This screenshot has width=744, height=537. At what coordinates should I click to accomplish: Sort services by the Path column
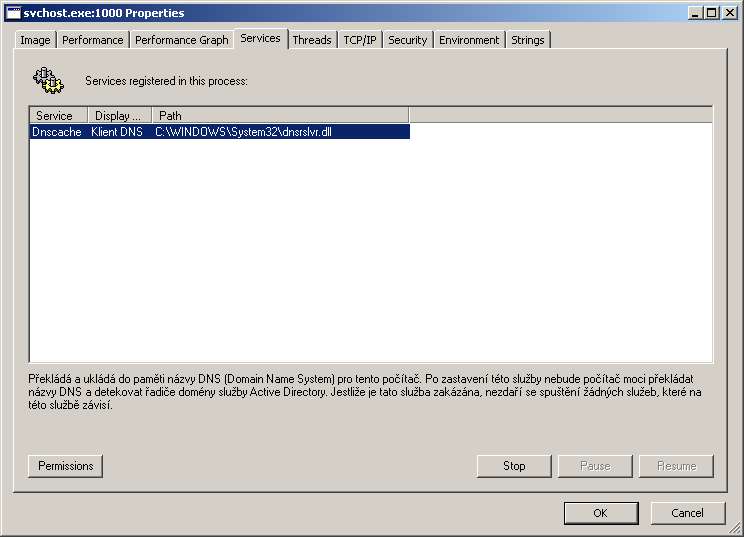click(280, 115)
